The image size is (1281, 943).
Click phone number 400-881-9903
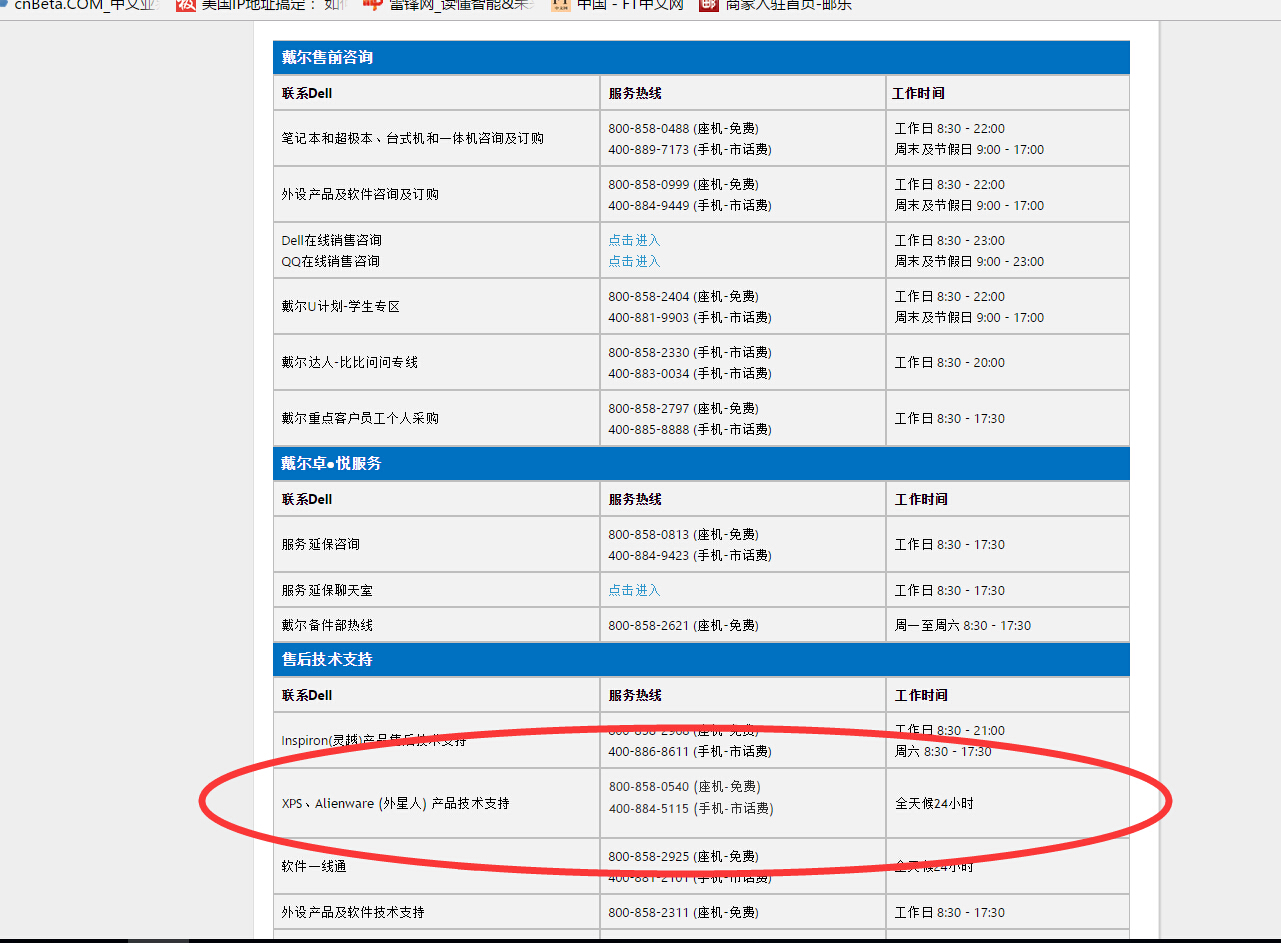coord(649,317)
